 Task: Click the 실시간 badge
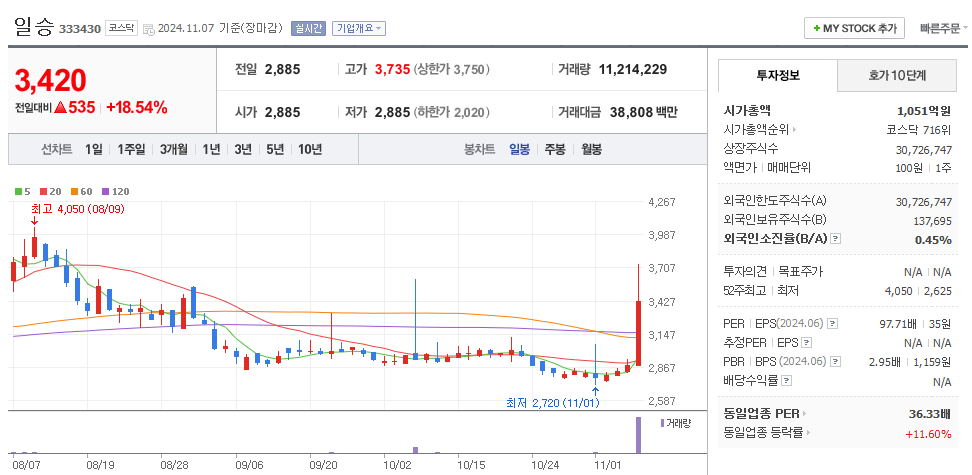pyautogui.click(x=308, y=29)
